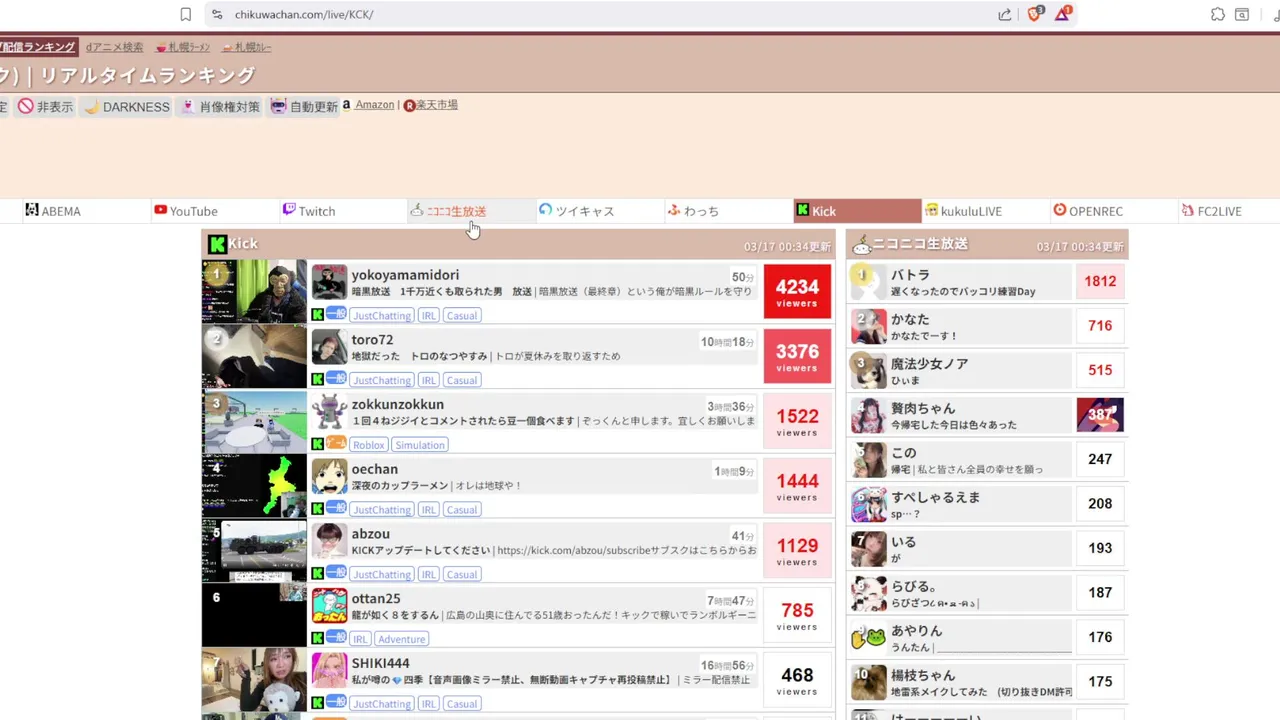
Task: Toggle DARKNESS mode
Action: click(127, 106)
